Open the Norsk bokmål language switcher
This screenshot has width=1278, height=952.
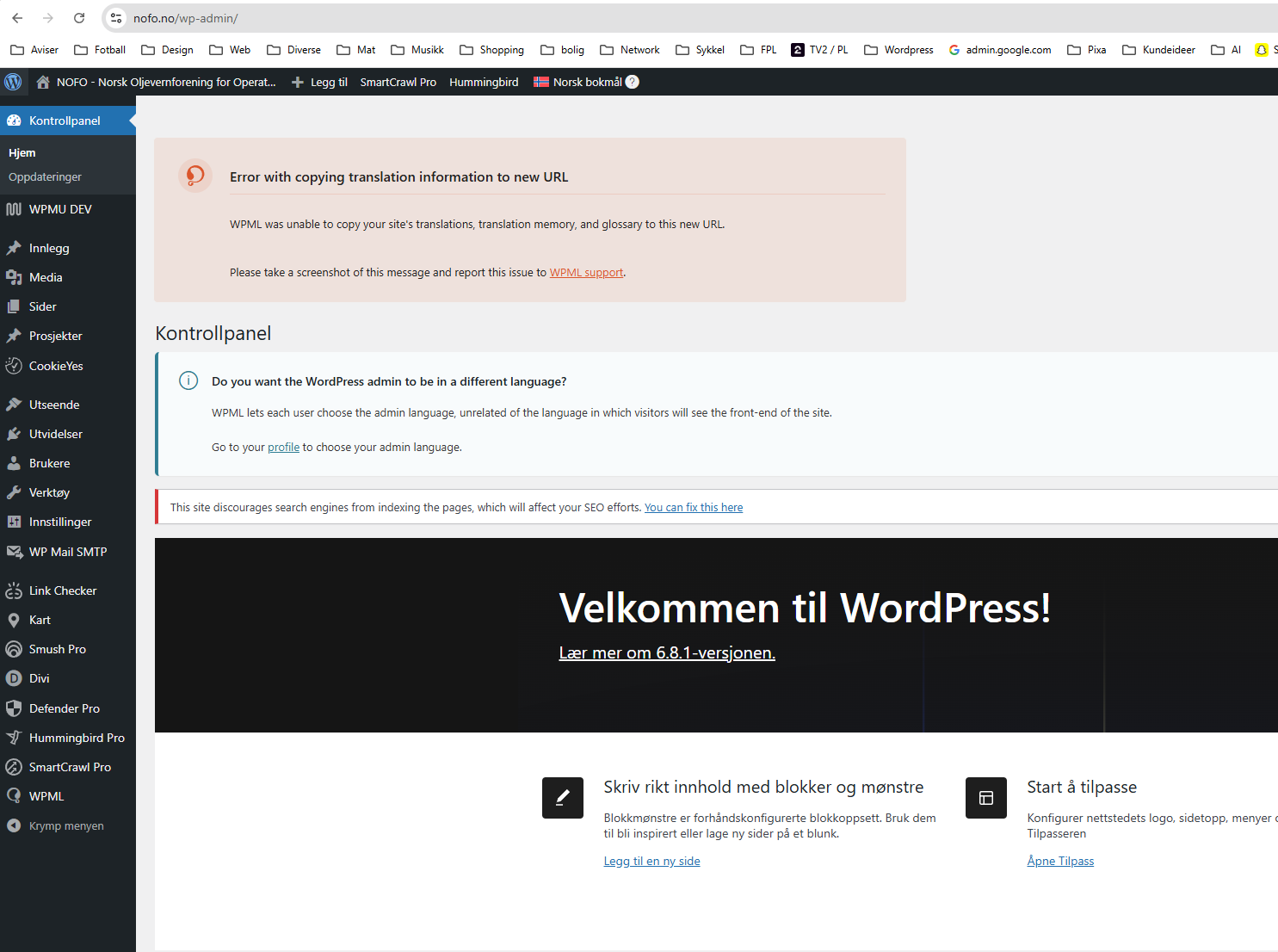click(586, 82)
